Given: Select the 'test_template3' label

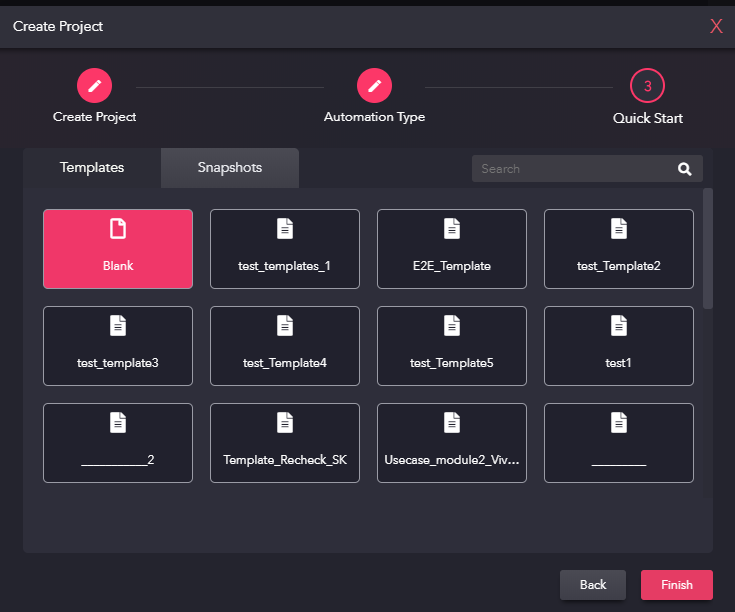Looking at the screenshot, I should (118, 363).
